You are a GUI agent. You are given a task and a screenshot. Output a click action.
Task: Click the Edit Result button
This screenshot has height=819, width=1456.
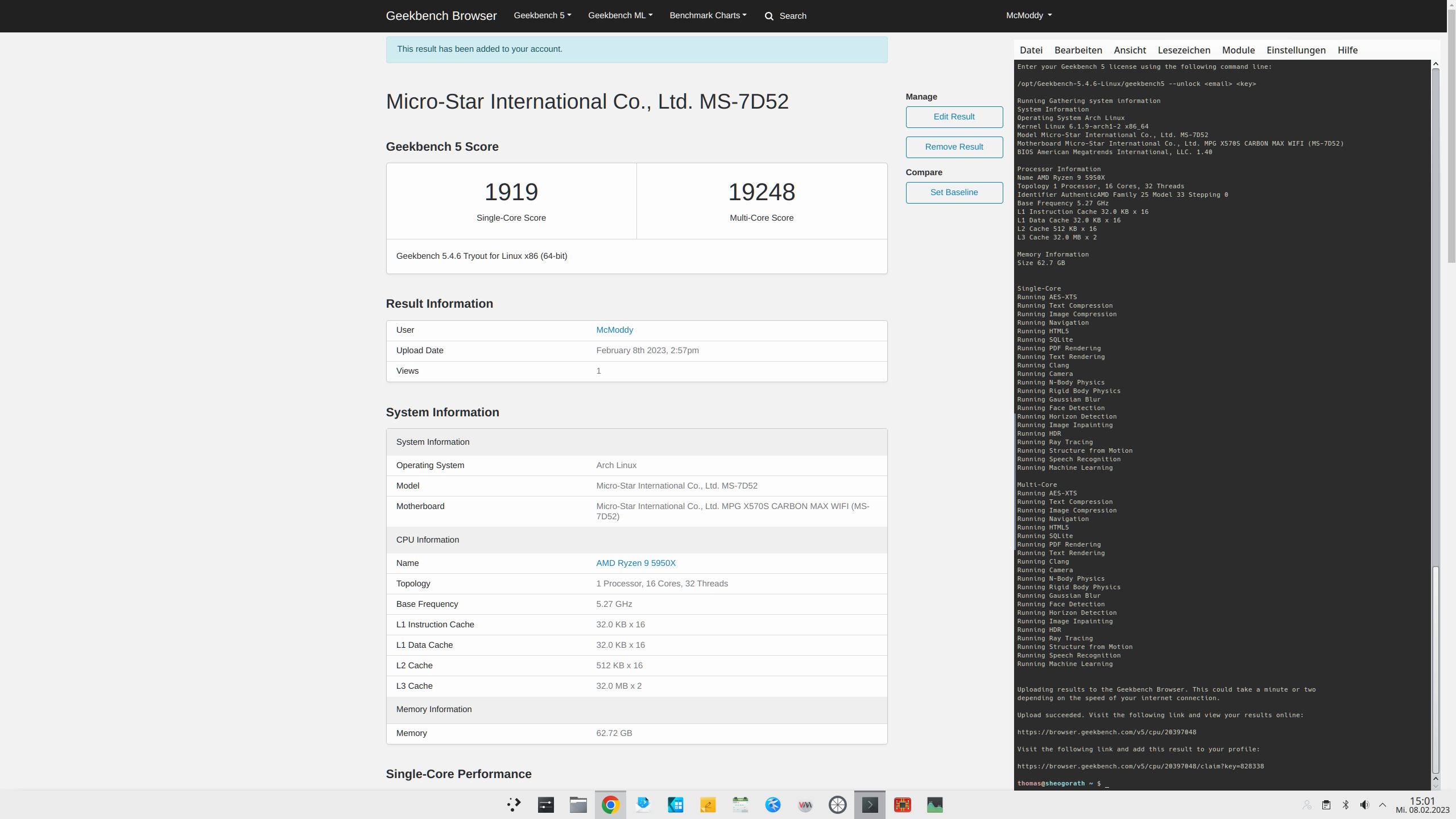(x=954, y=117)
